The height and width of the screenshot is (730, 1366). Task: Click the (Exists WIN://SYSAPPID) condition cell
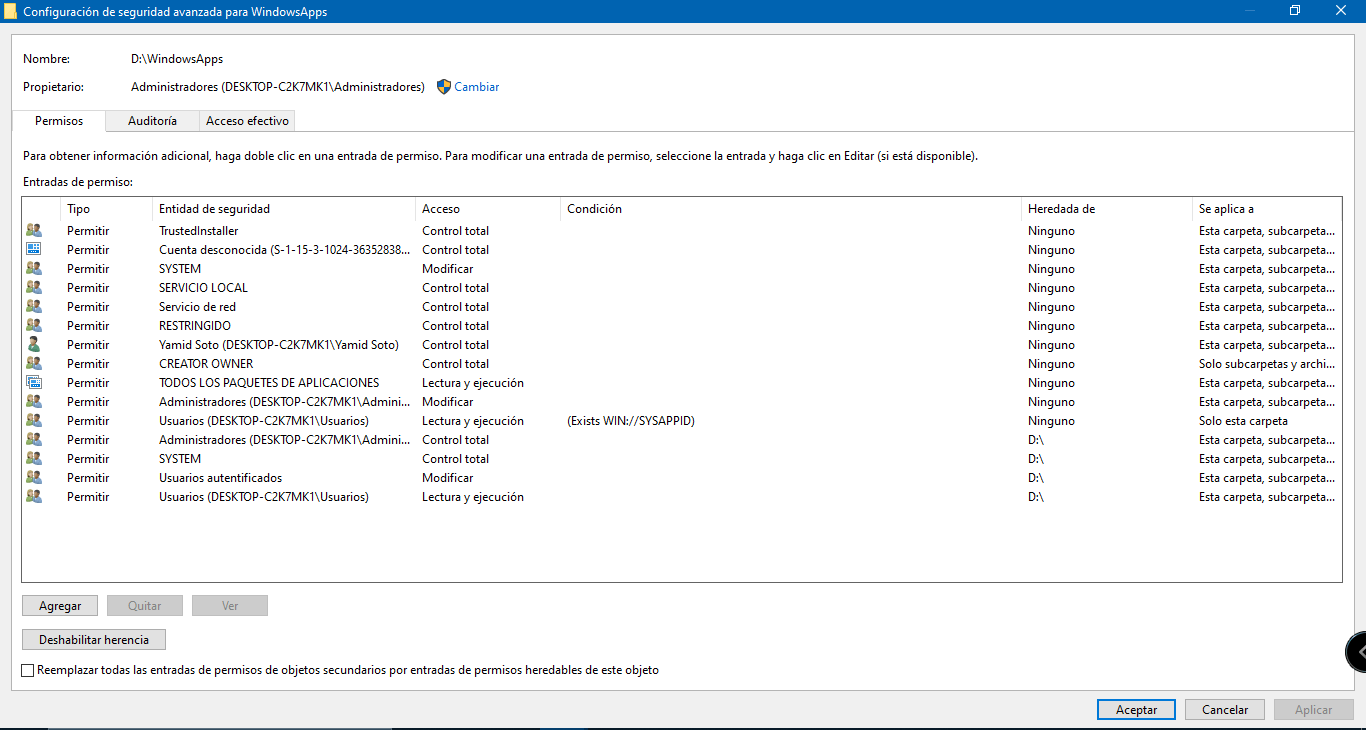(631, 421)
